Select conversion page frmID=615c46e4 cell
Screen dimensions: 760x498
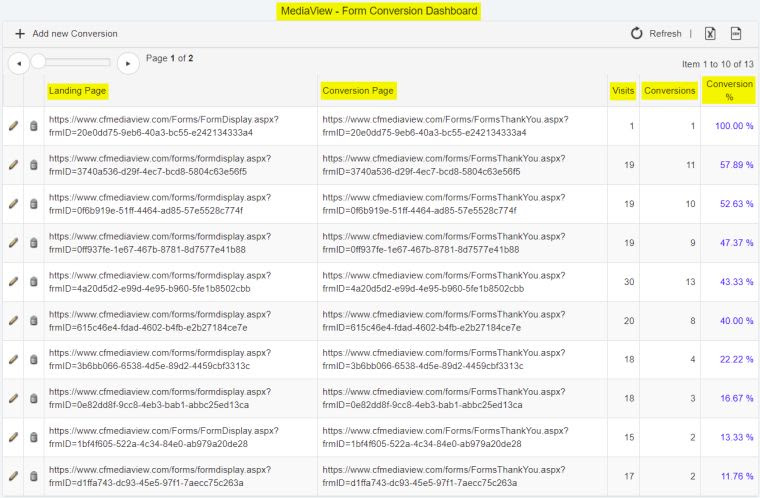[462, 321]
